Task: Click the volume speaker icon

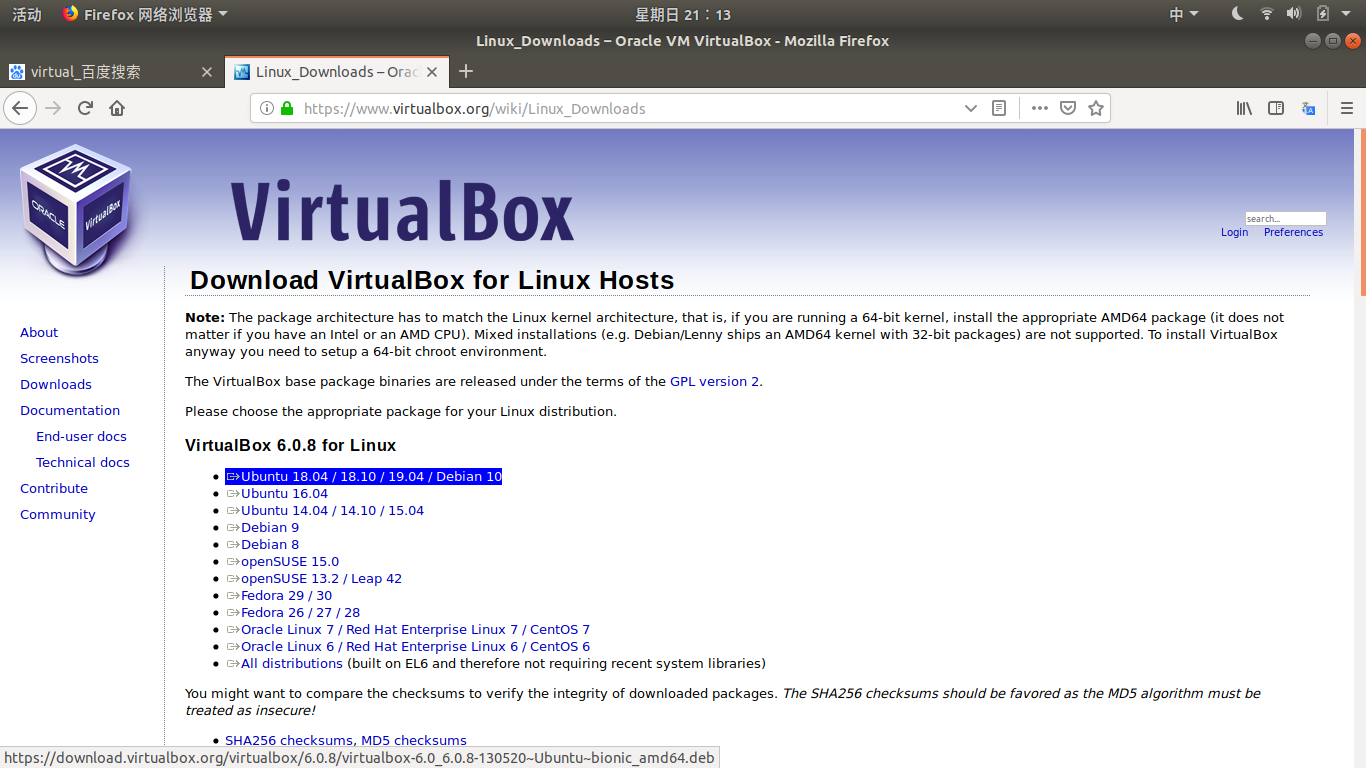Action: pyautogui.click(x=1294, y=14)
